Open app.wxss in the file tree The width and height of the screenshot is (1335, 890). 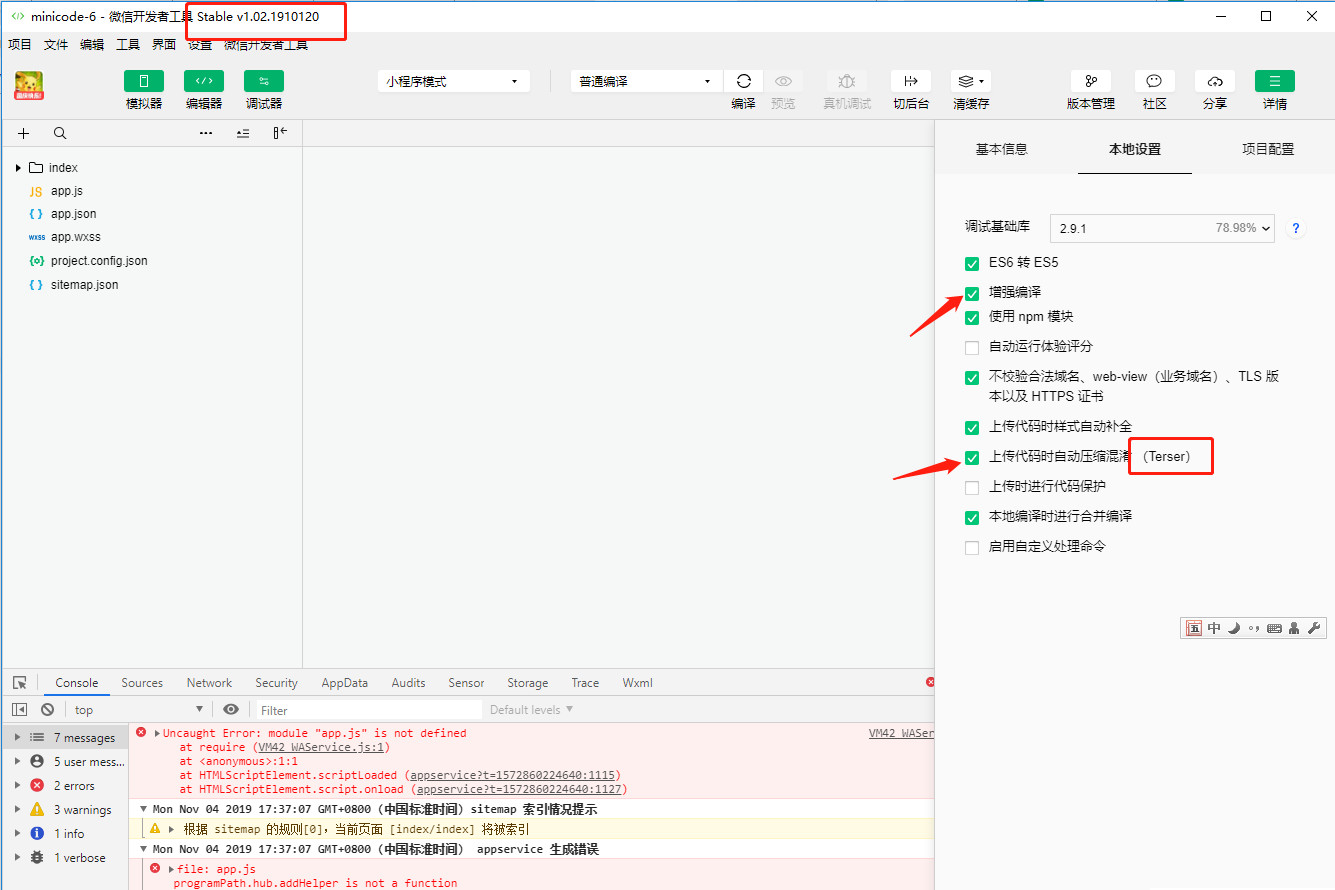(76, 237)
